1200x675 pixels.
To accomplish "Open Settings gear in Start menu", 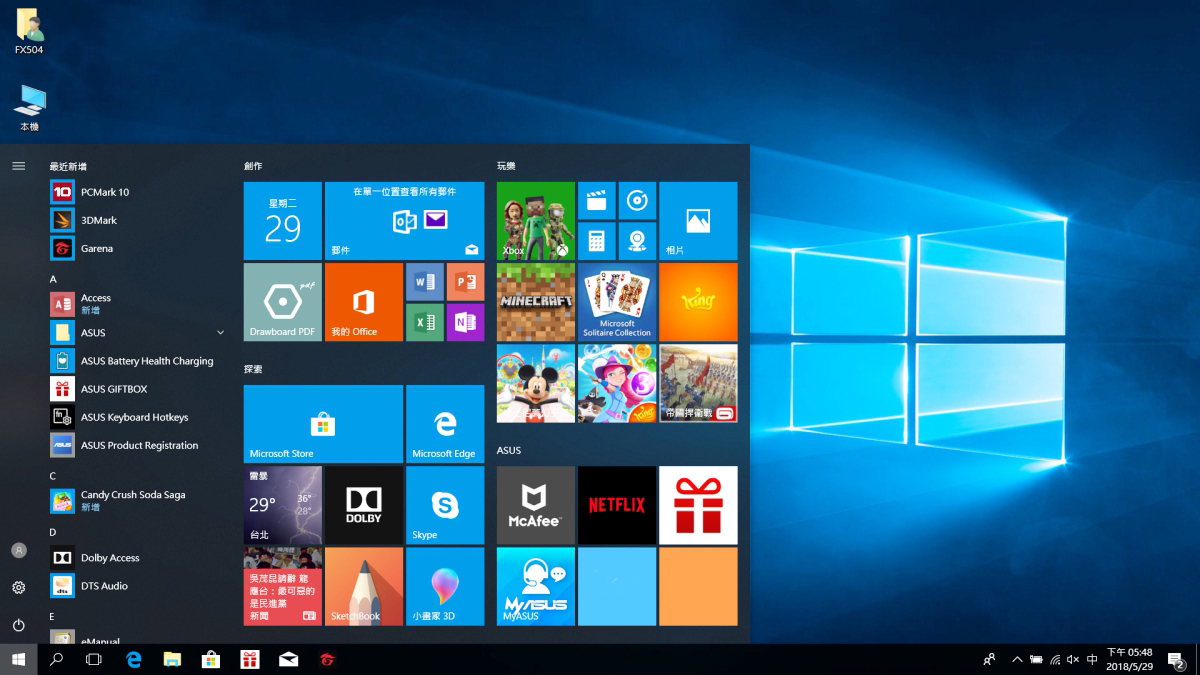I will coord(18,588).
